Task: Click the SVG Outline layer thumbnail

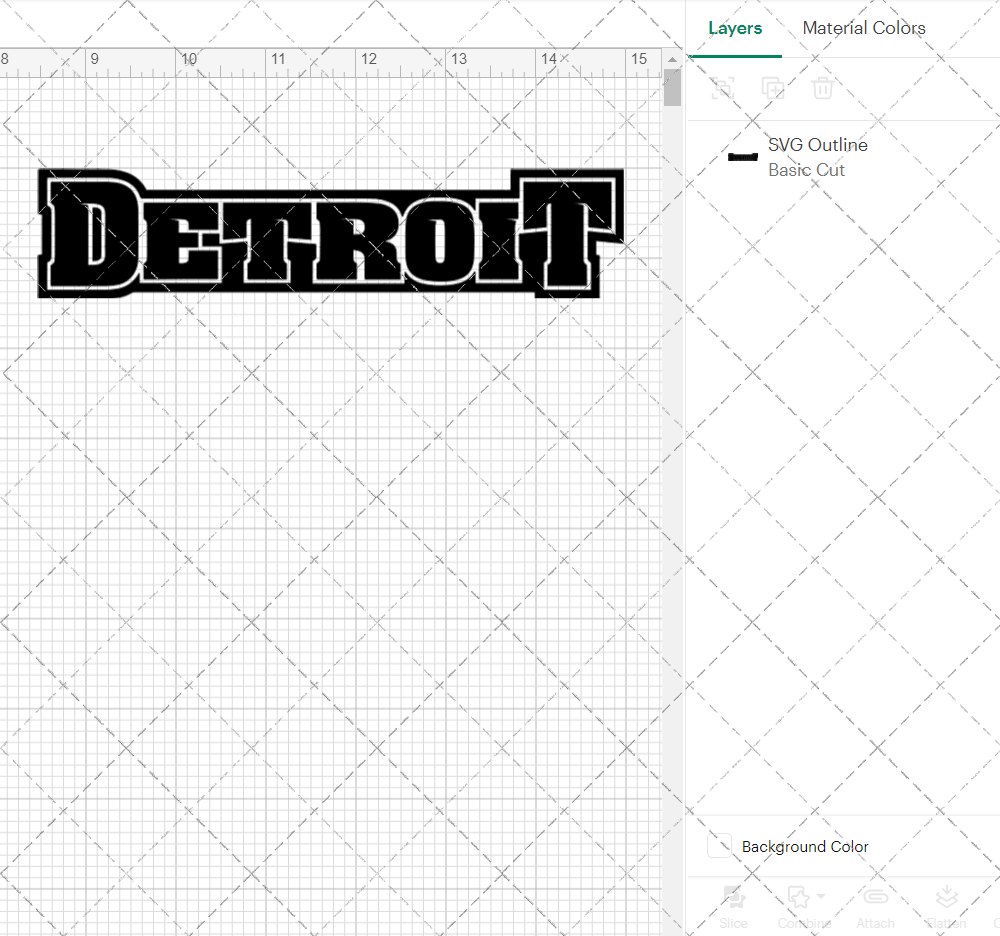Action: [743, 157]
